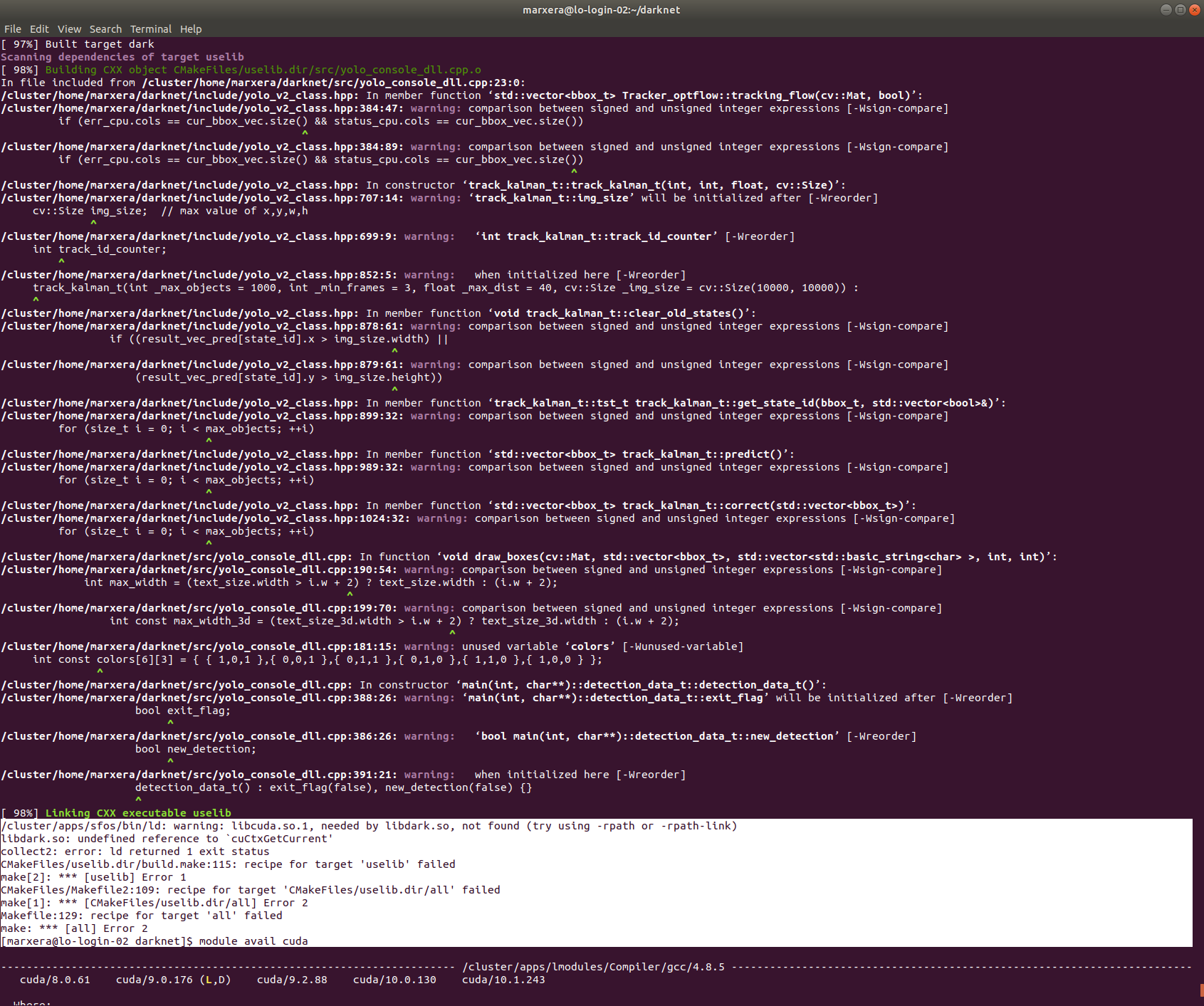1204x1006 pixels.
Task: Click the 'module avail cuda' command prompt line
Action: tap(155, 941)
